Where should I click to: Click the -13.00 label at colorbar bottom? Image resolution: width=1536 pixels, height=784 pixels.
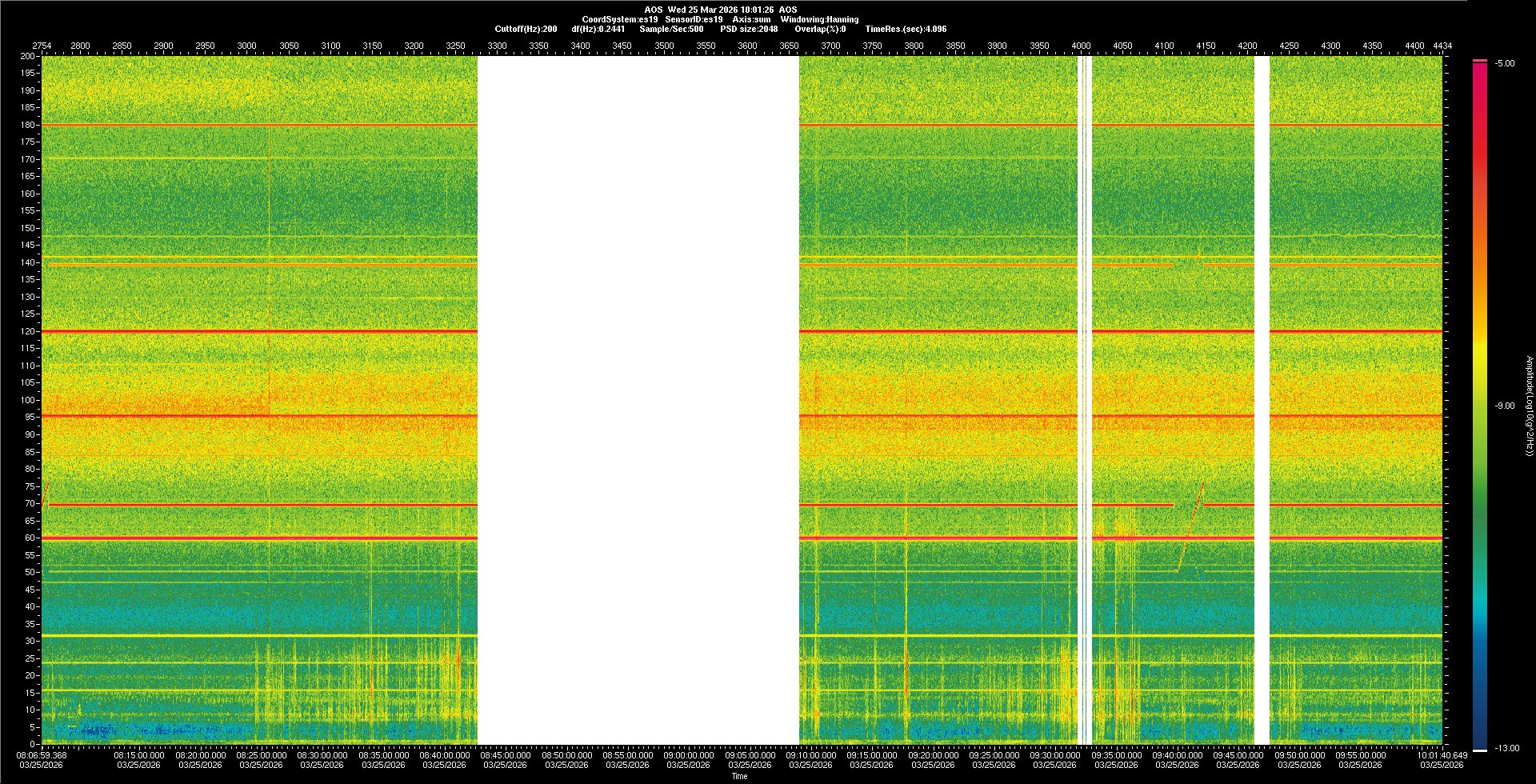1504,749
